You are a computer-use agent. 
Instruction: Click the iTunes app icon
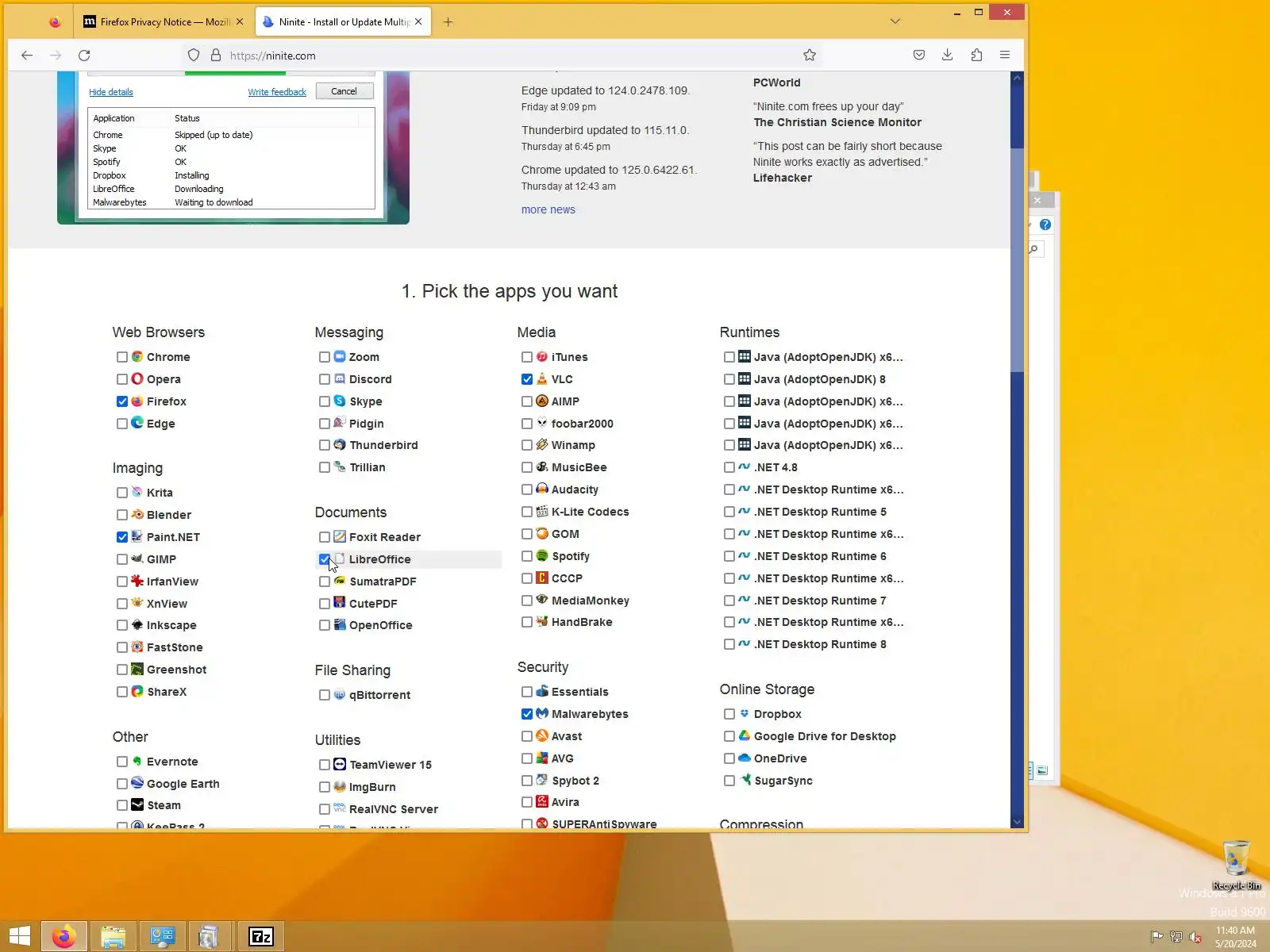click(x=542, y=357)
